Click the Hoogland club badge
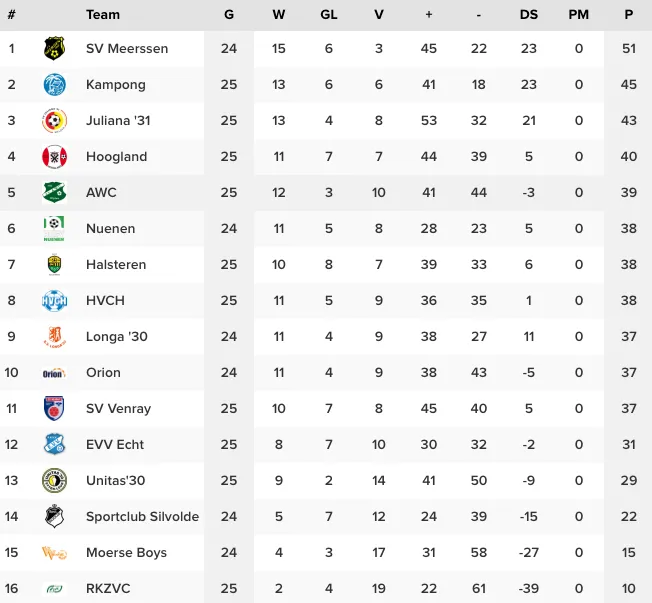Screen dimensions: 652x603 tap(54, 157)
